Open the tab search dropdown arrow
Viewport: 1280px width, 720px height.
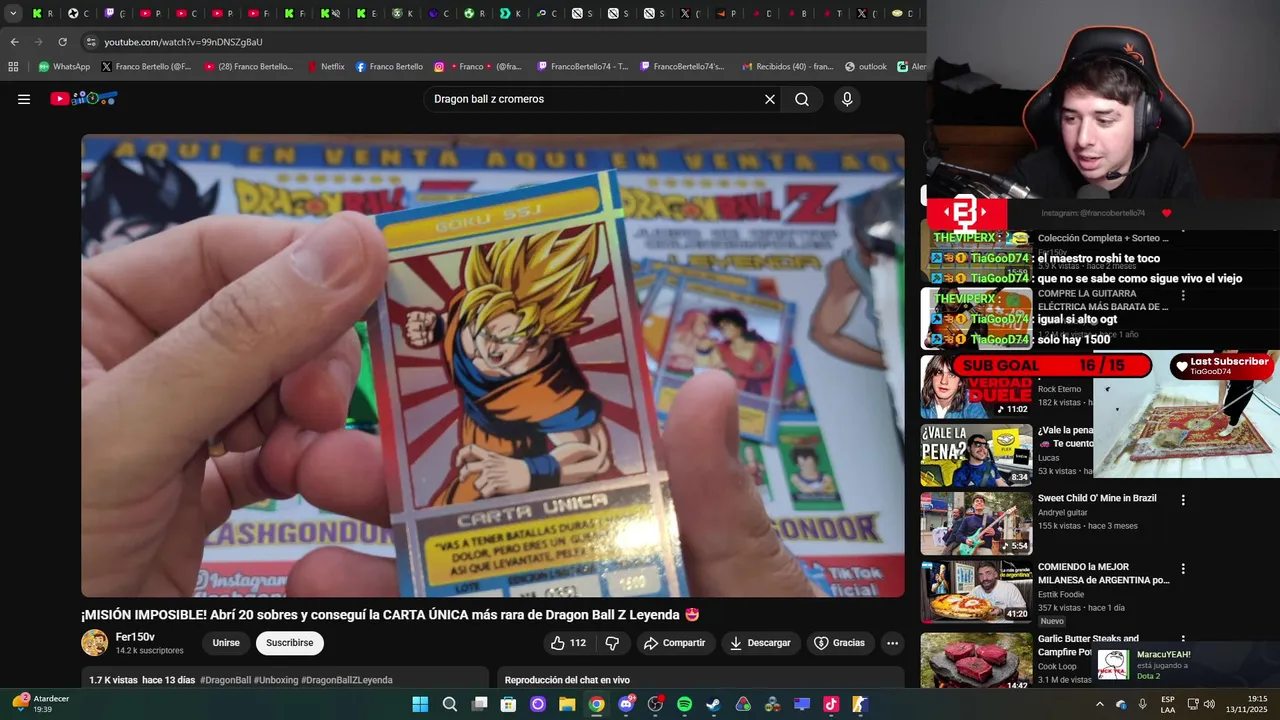13,14
